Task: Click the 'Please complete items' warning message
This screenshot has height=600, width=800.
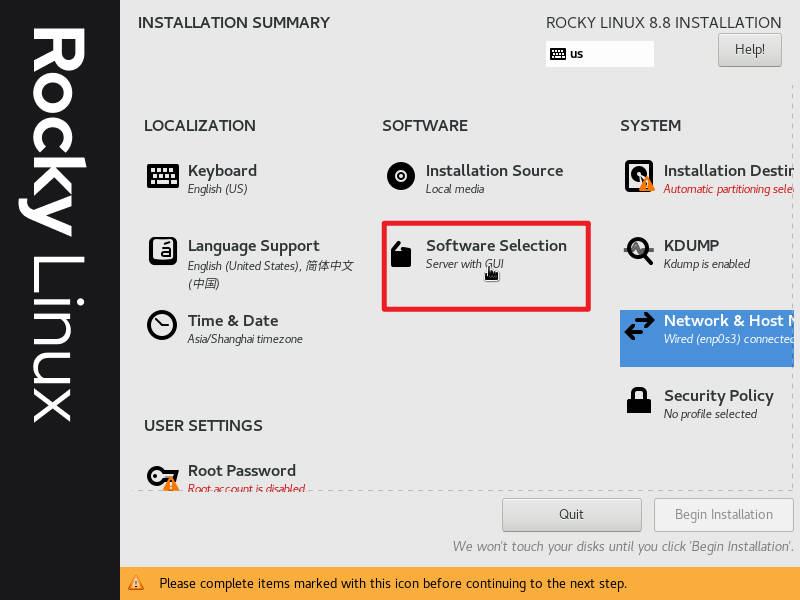Action: pos(393,583)
